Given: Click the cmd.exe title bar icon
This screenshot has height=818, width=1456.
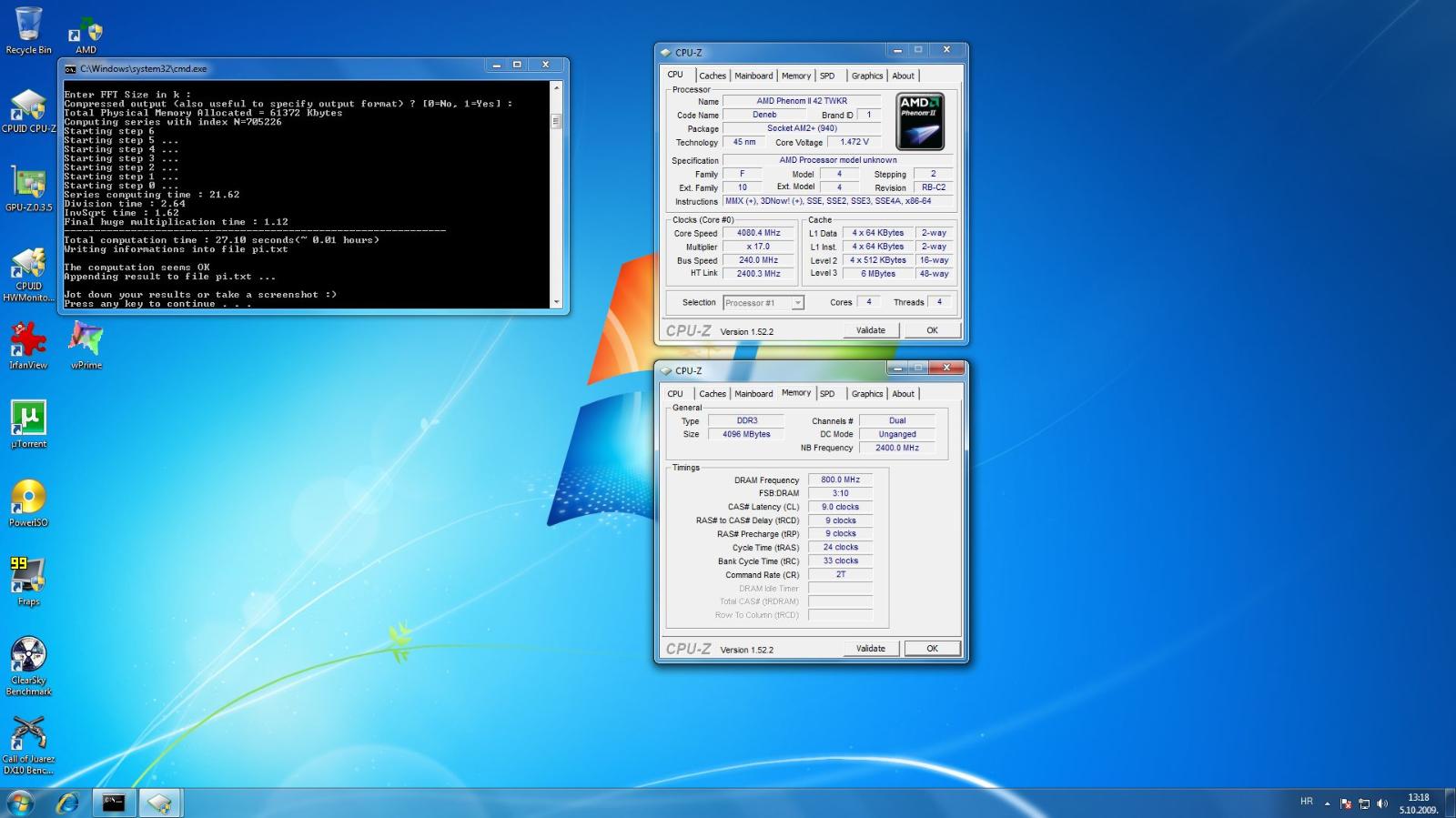Looking at the screenshot, I should [70, 68].
